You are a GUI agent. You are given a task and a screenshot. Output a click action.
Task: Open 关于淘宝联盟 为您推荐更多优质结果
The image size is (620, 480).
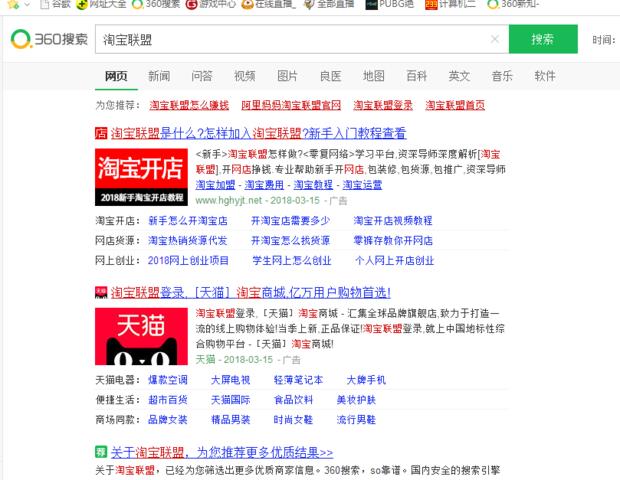point(222,452)
